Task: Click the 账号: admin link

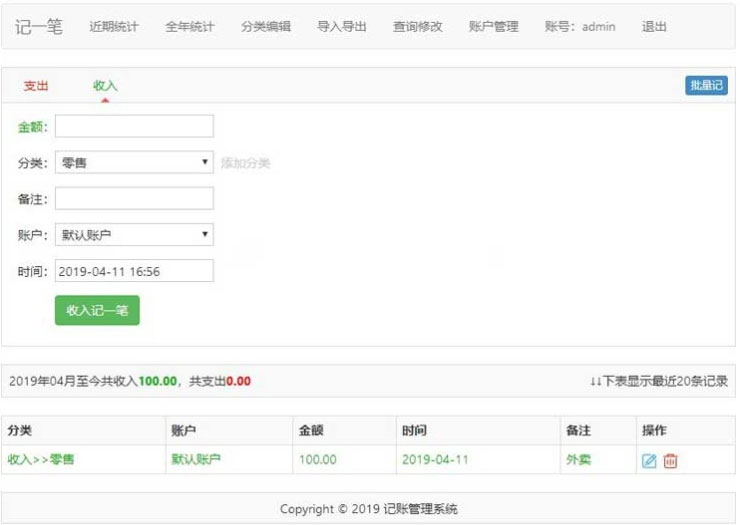Action: pyautogui.click(x=580, y=26)
